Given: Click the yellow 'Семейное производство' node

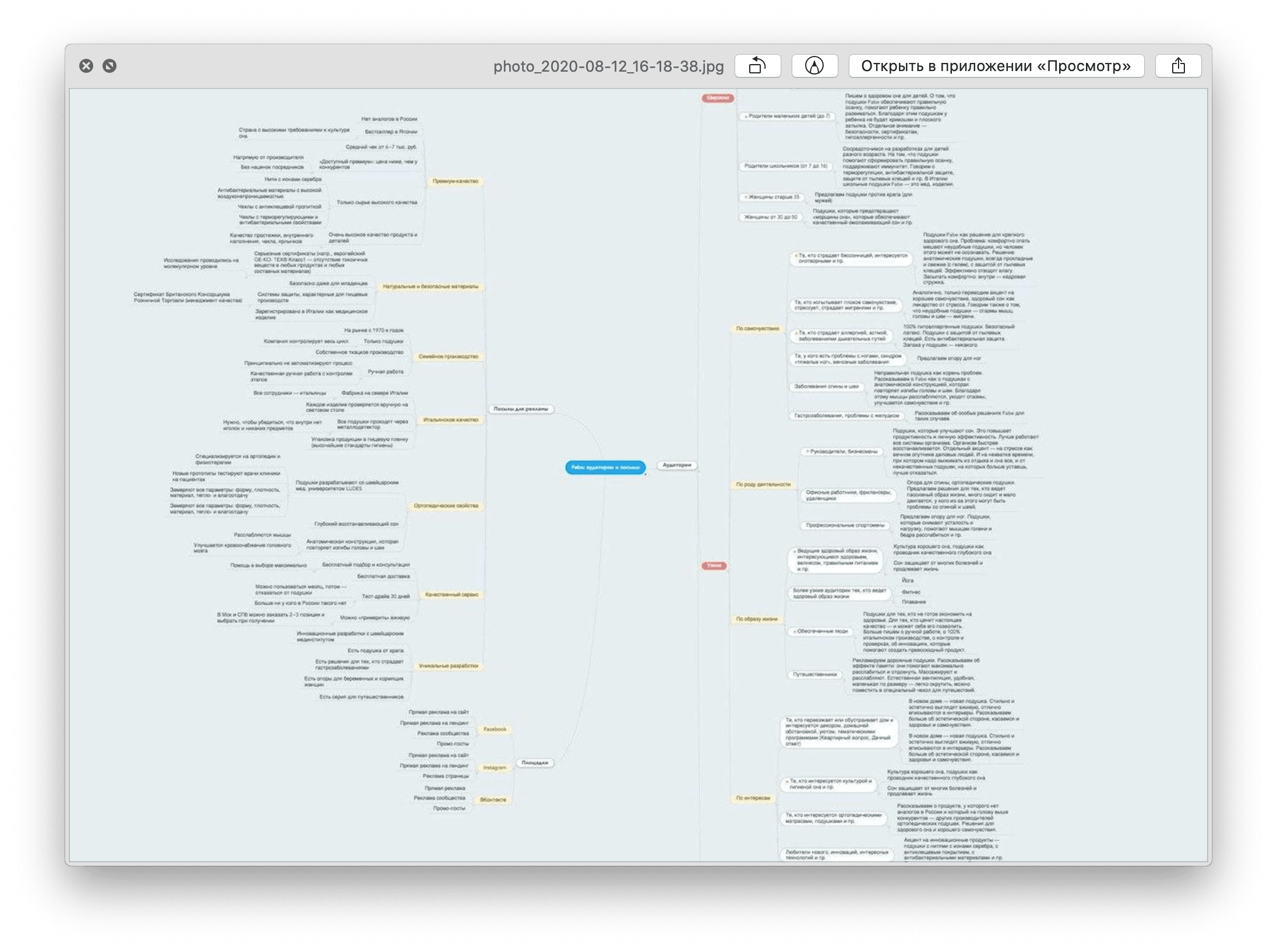Looking at the screenshot, I should pyautogui.click(x=448, y=357).
